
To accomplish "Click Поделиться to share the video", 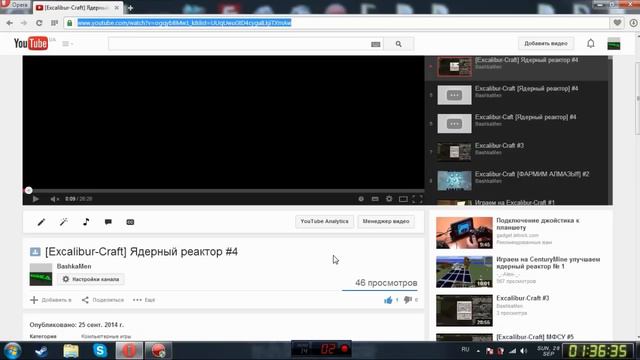I will coord(102,300).
